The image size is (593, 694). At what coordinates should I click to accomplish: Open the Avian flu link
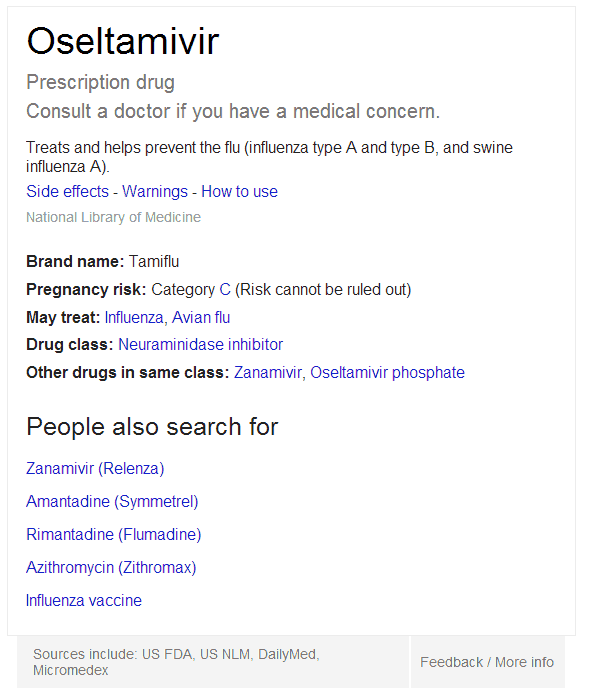201,317
